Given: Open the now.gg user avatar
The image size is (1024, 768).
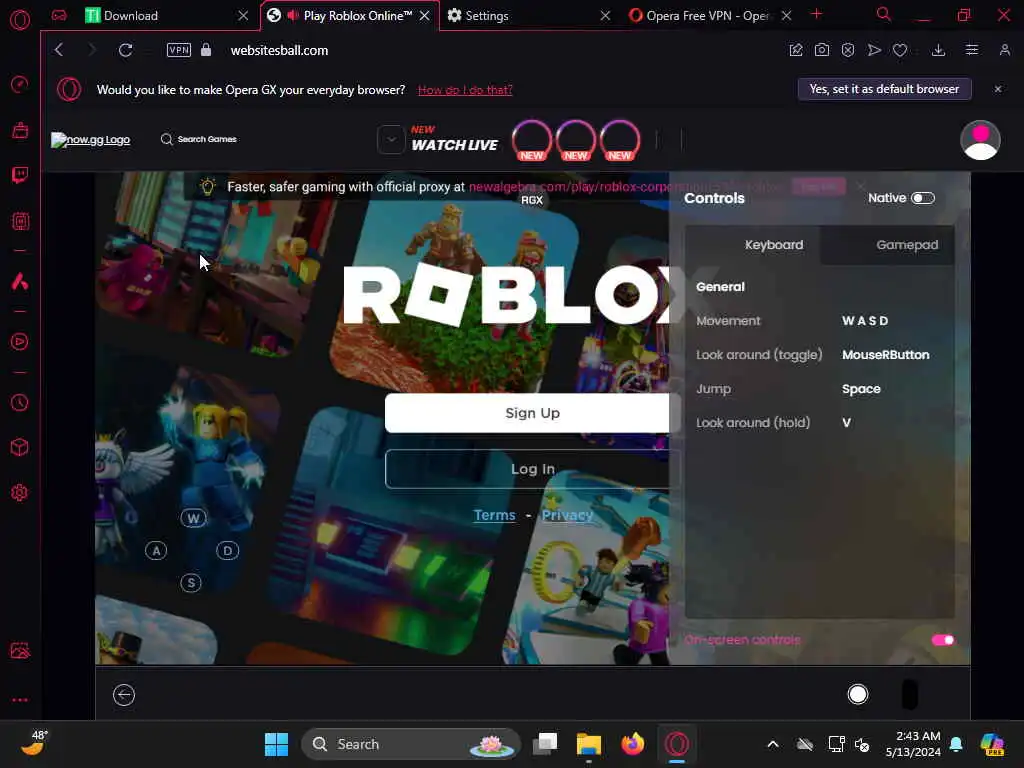Looking at the screenshot, I should (980, 140).
